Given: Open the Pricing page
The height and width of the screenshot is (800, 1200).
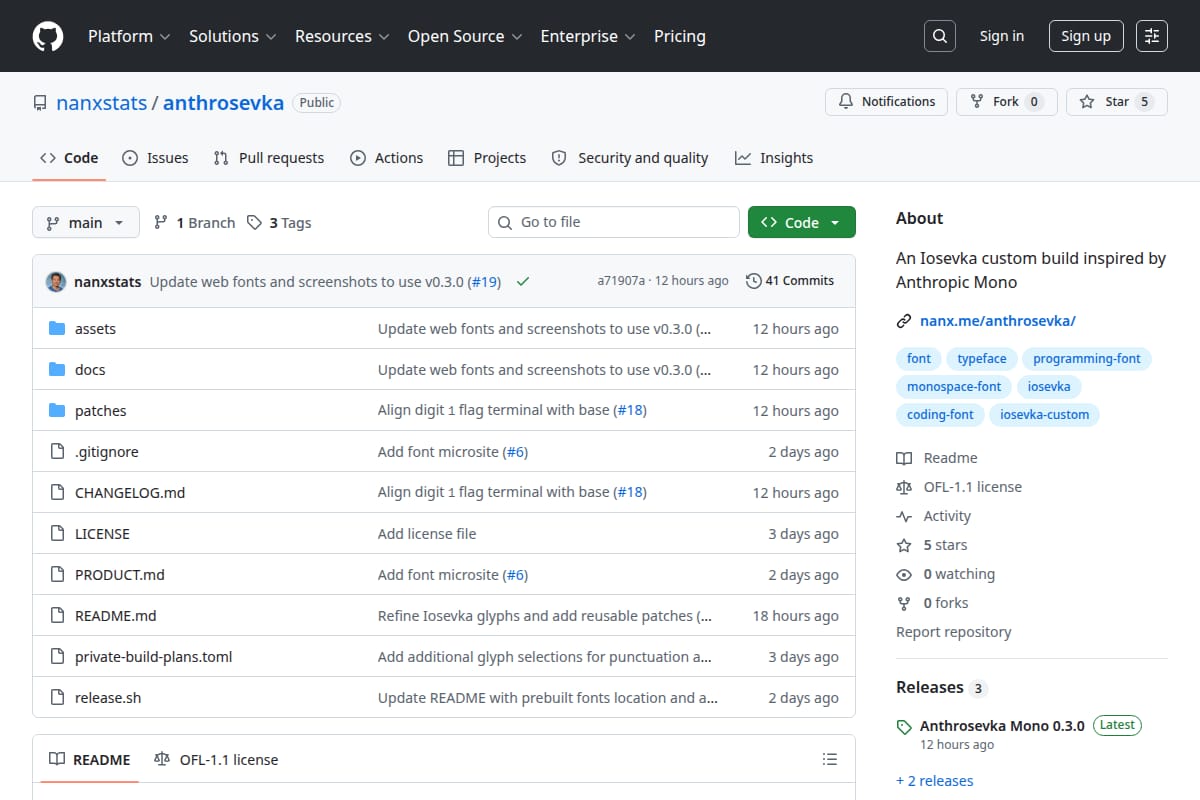Looking at the screenshot, I should [x=680, y=36].
